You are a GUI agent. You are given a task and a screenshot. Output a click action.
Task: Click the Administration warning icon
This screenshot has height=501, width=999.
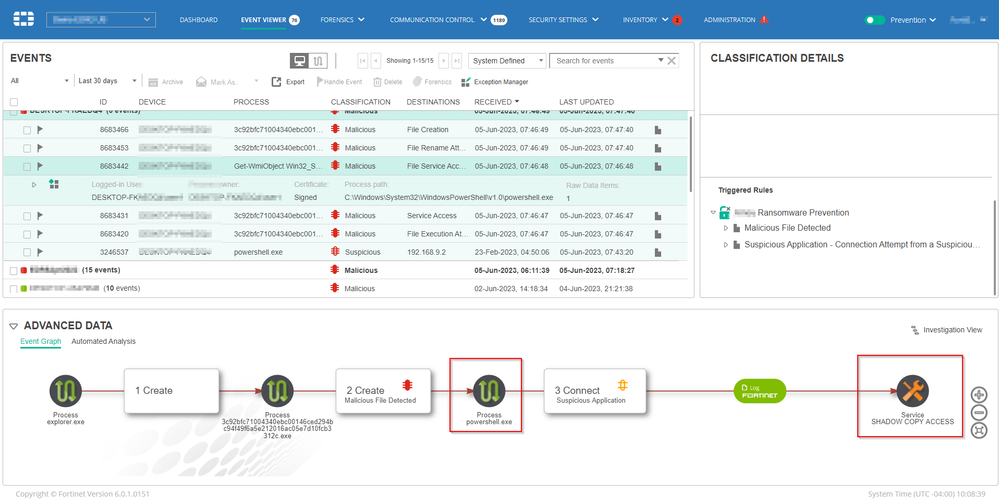coord(764,19)
